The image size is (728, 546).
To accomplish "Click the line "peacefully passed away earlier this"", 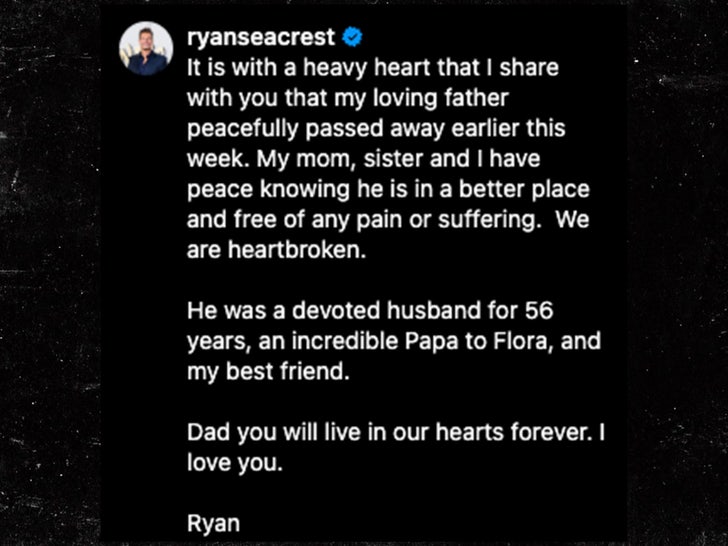I will click(x=378, y=130).
